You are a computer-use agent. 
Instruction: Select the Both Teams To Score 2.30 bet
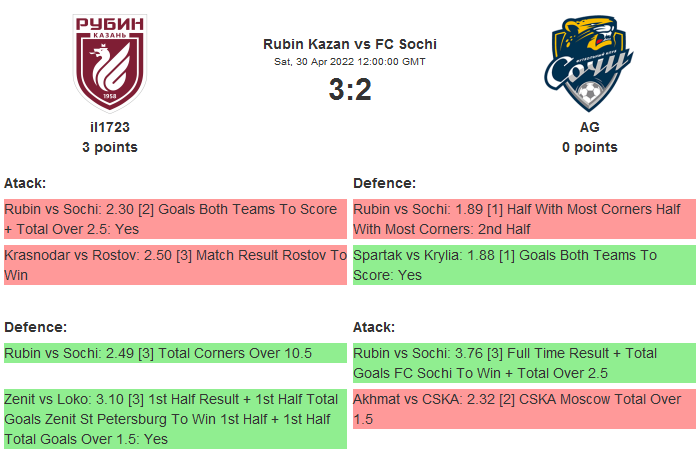[175, 219]
